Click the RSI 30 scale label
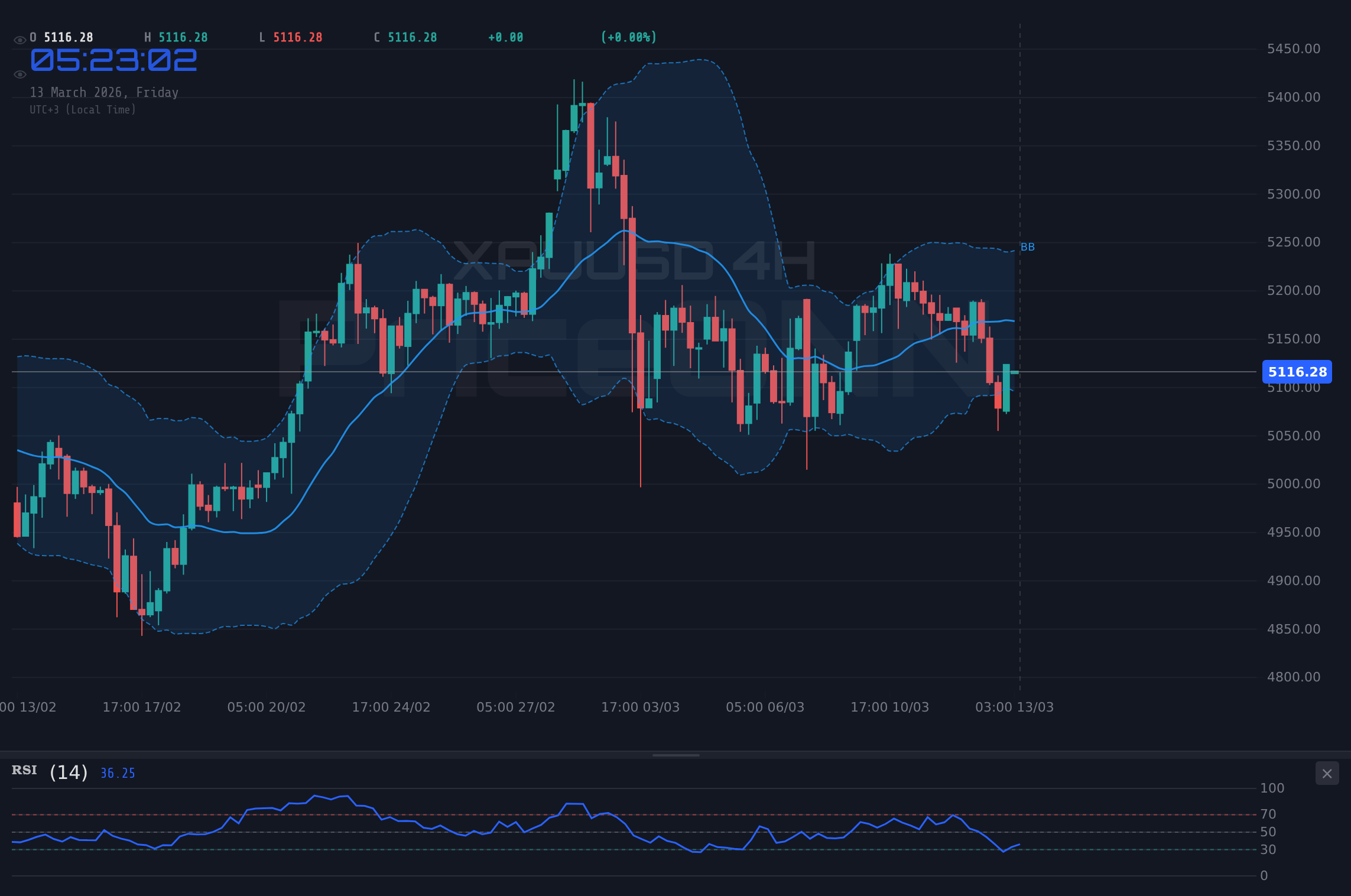Image resolution: width=1351 pixels, height=896 pixels. [x=1268, y=849]
